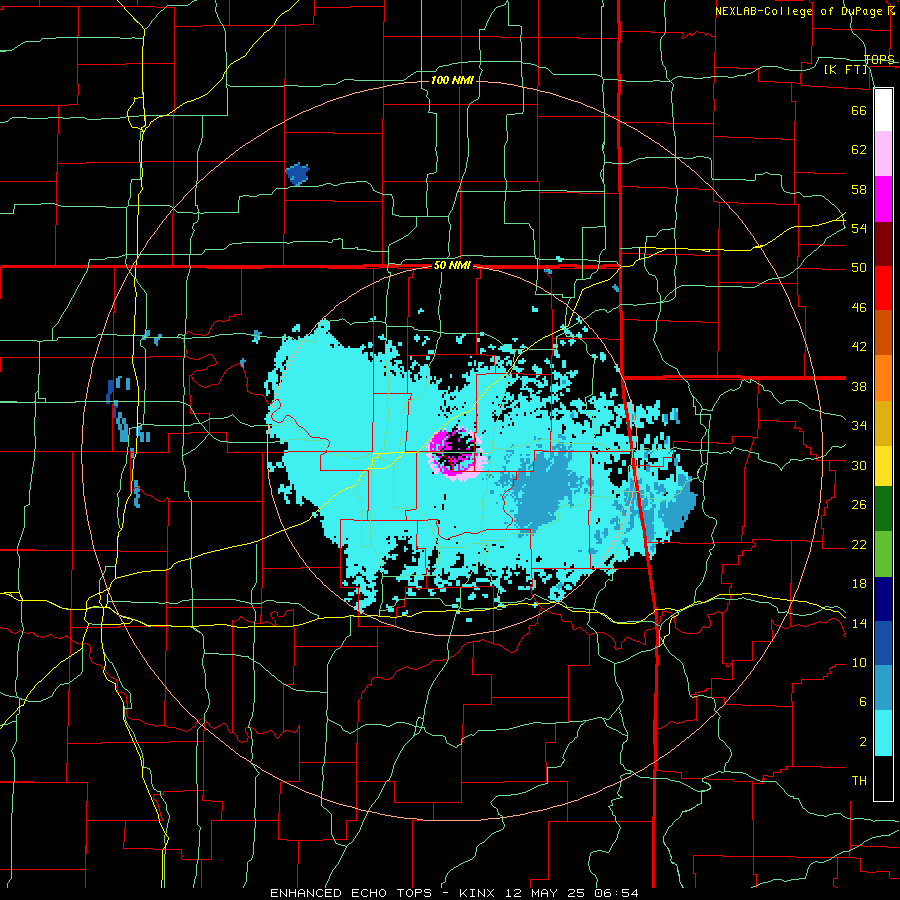Click the 50 NMI range ring label

point(452,265)
